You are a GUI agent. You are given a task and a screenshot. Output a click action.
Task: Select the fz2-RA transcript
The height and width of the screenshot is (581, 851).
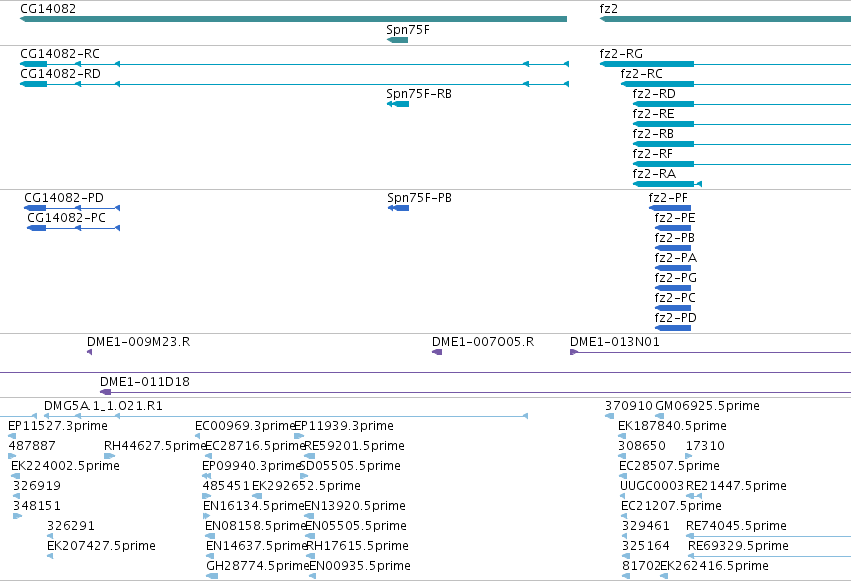(668, 184)
